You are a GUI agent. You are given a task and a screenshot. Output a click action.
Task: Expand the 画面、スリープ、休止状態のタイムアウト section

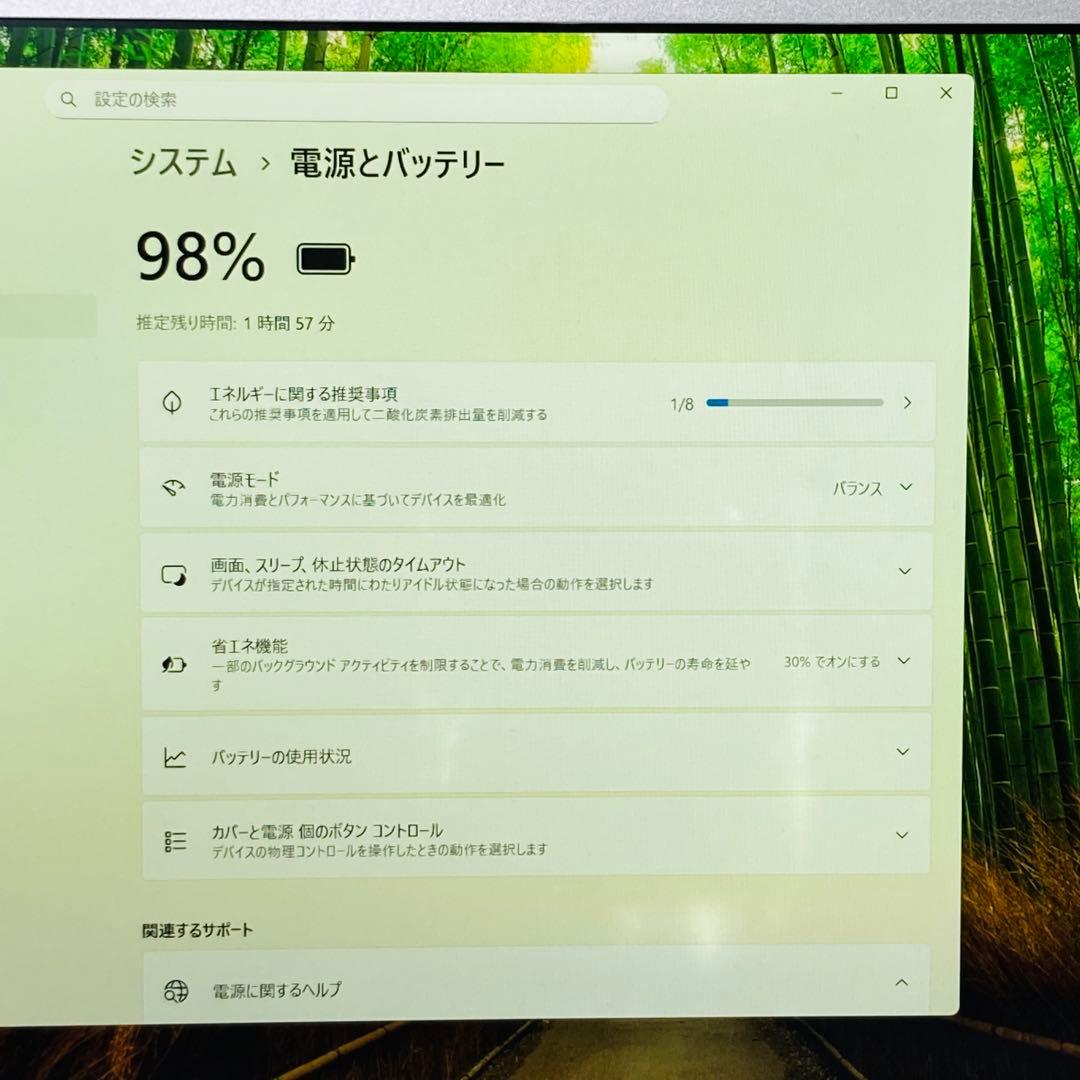[903, 573]
